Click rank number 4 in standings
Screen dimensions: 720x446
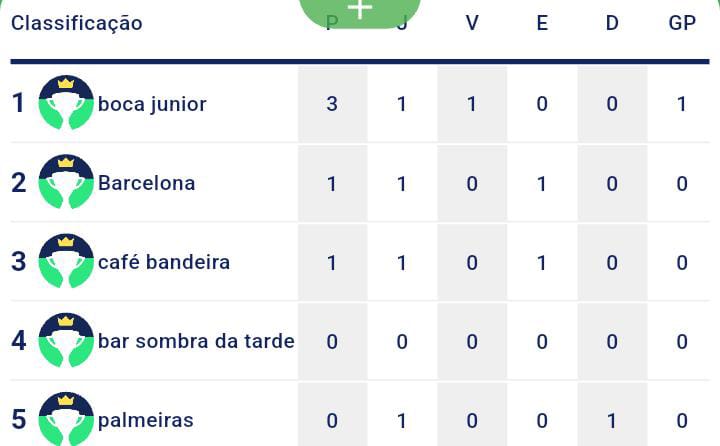pyautogui.click(x=18, y=340)
